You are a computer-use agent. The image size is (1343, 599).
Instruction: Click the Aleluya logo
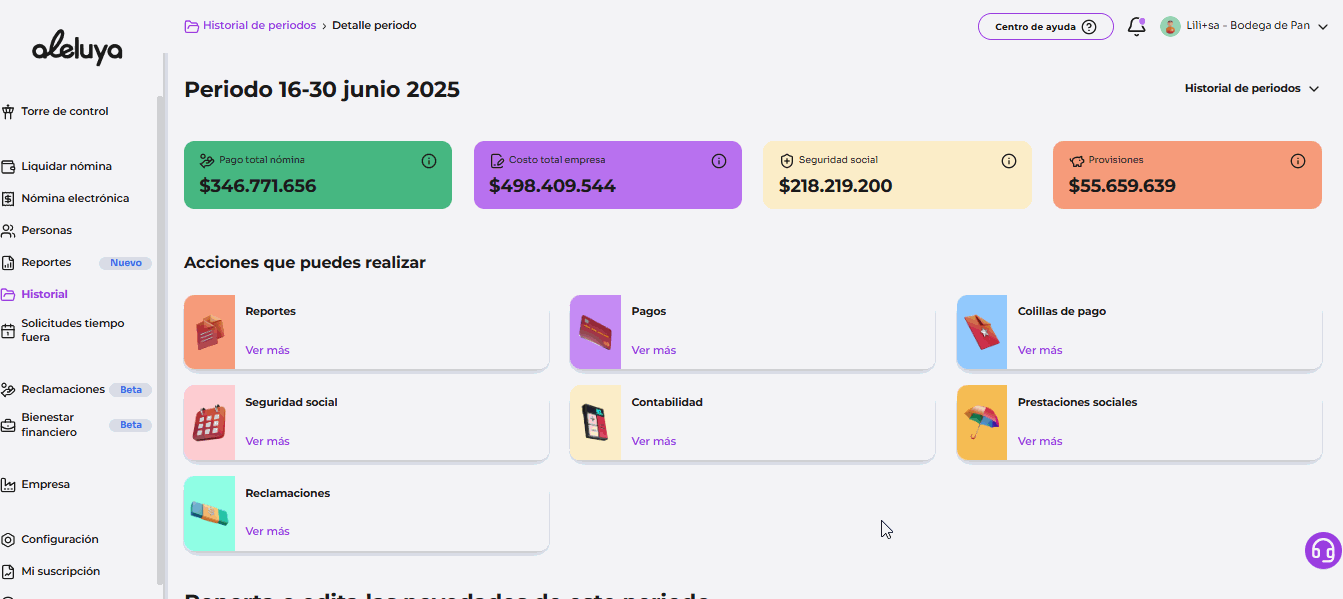click(77, 47)
